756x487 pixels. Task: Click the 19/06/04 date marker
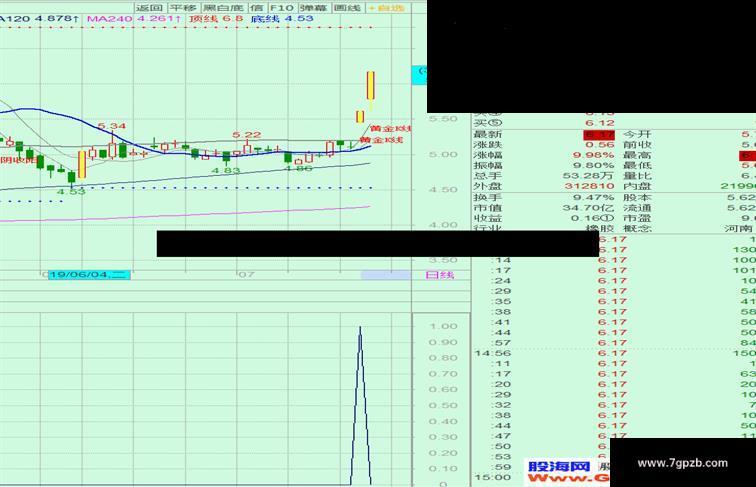coord(89,275)
